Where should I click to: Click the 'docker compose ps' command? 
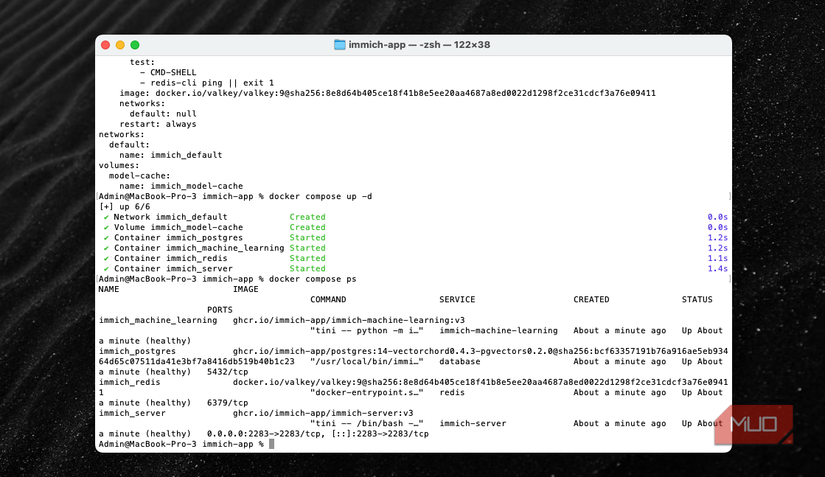tap(313, 279)
